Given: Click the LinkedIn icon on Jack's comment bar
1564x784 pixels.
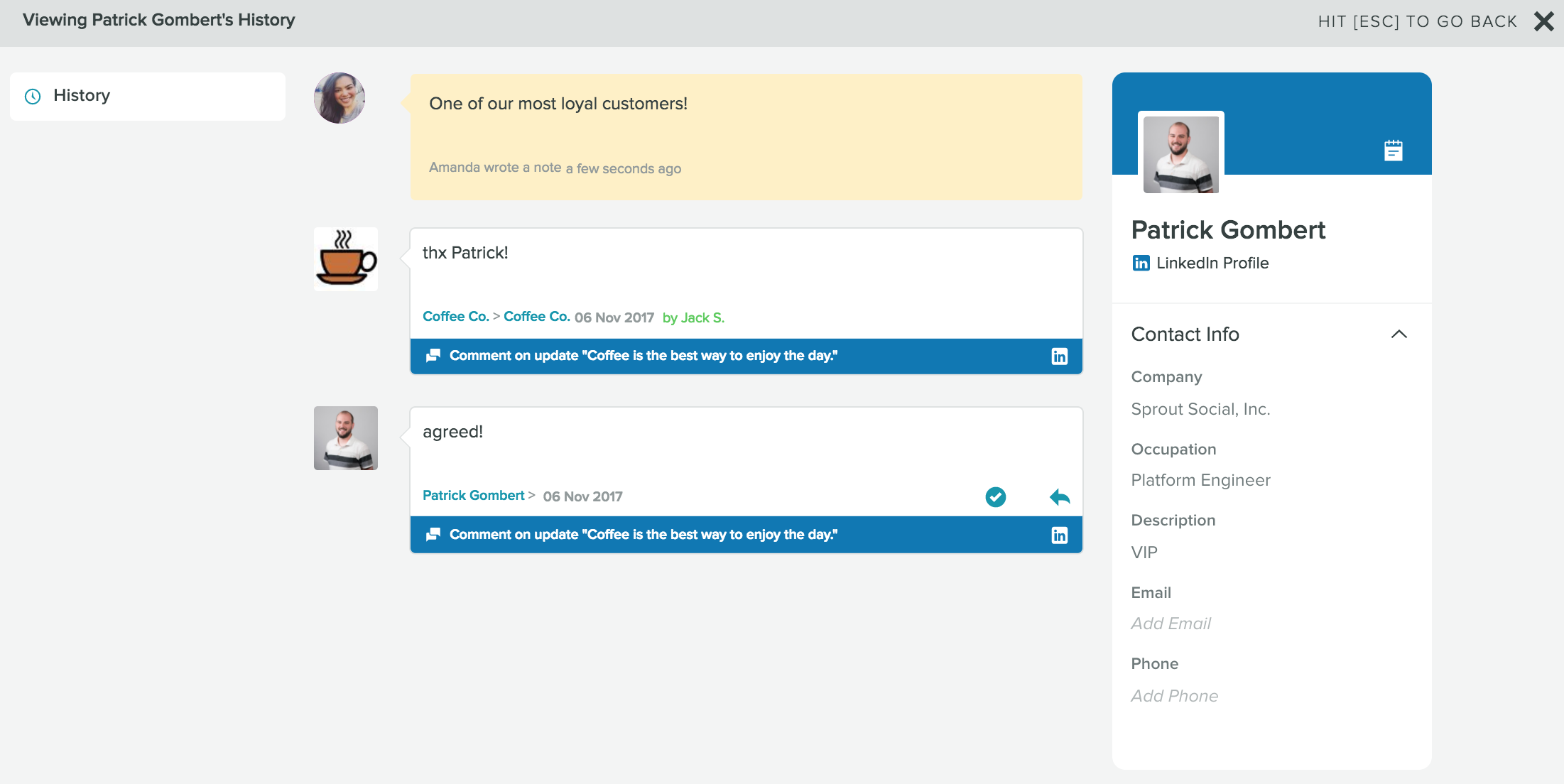Looking at the screenshot, I should coord(1060,356).
